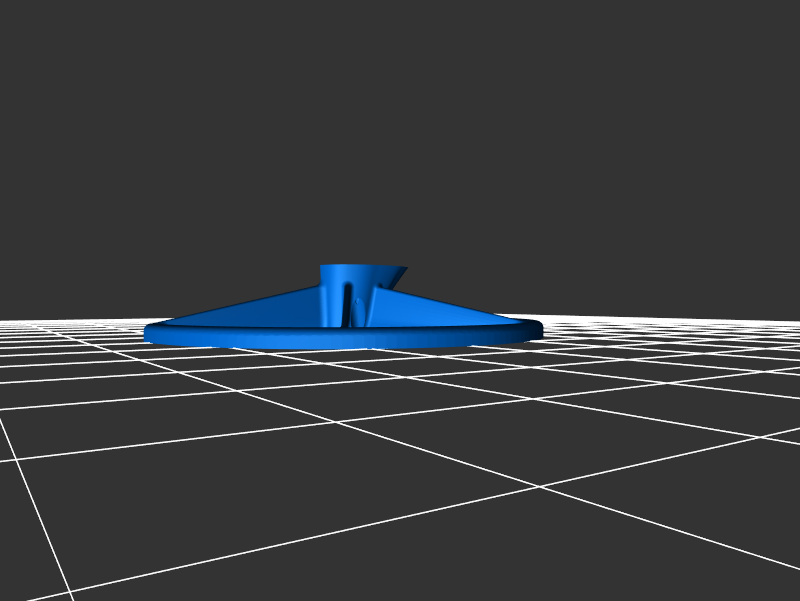The height and width of the screenshot is (601, 800).
Task: Click the grid floor in the bottom-left corner
Action: (x=30, y=560)
